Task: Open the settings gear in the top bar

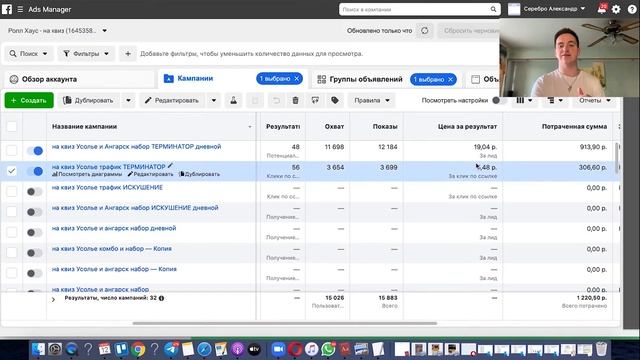Action: click(616, 9)
